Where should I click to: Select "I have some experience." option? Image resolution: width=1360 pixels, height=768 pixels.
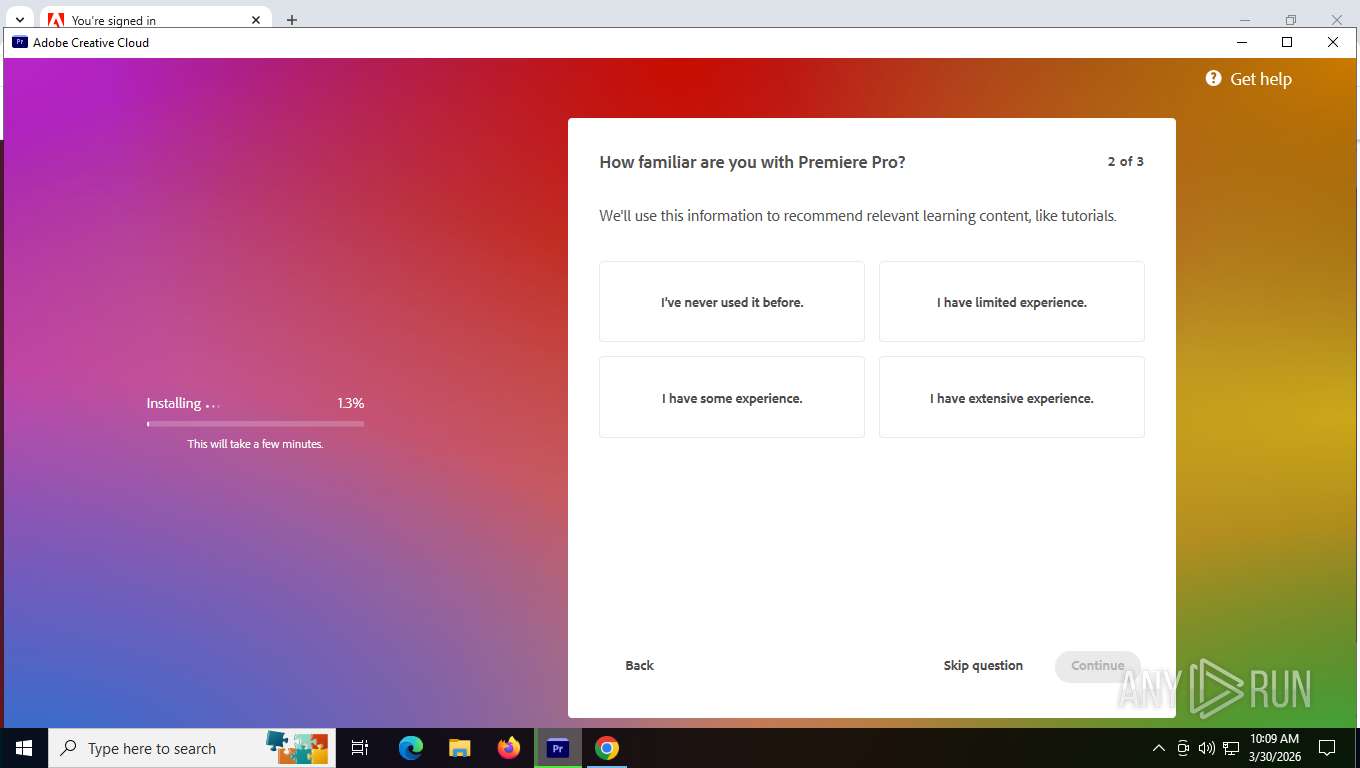click(x=732, y=398)
